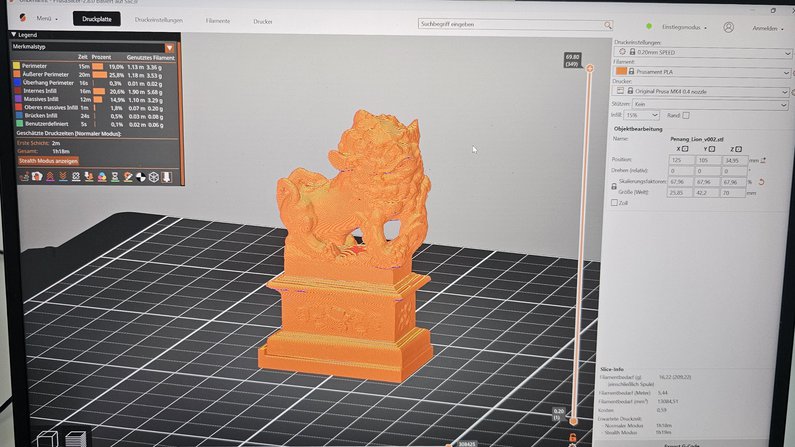This screenshot has width=795, height=447.
Task: Click the Prusament PLA orange color swatch
Action: click(621, 71)
